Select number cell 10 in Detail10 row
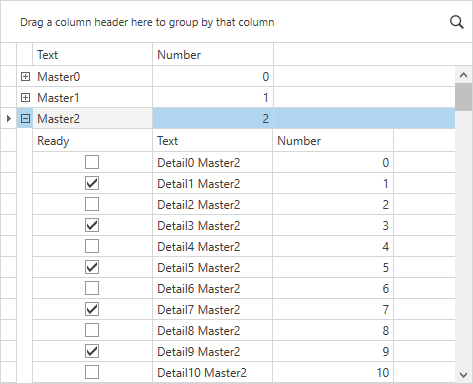The width and height of the screenshot is (473, 384). [x=333, y=372]
